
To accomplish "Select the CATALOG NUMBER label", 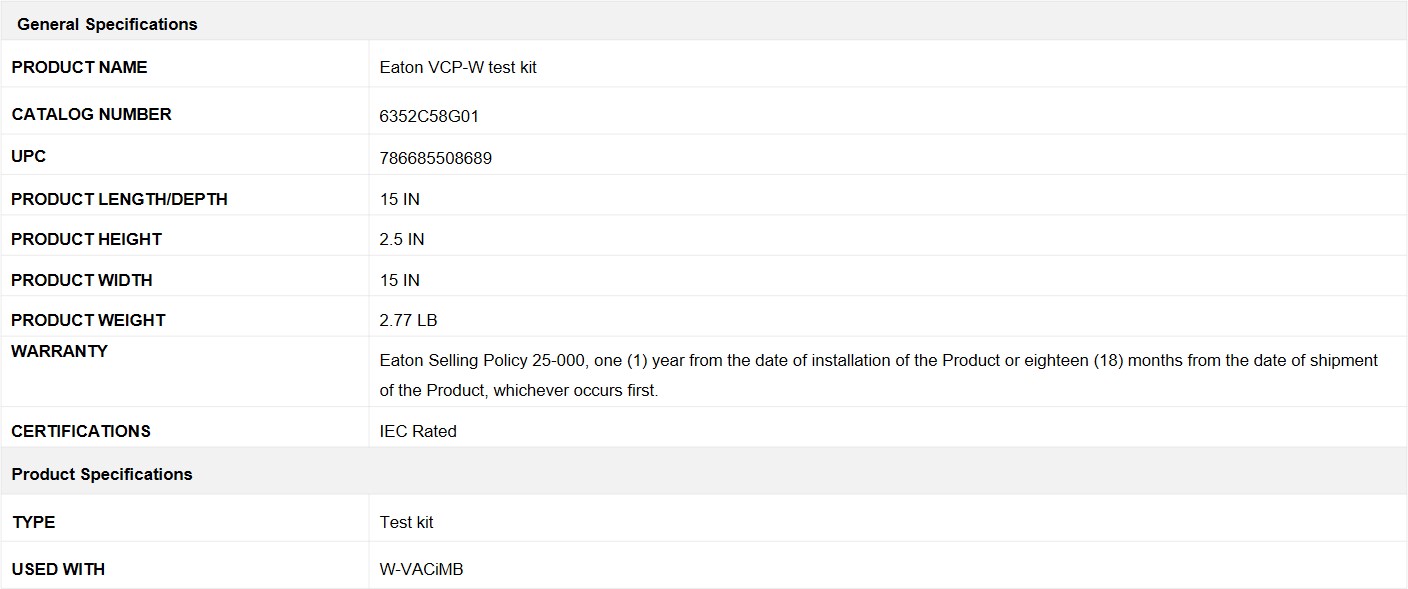I will 91,114.
